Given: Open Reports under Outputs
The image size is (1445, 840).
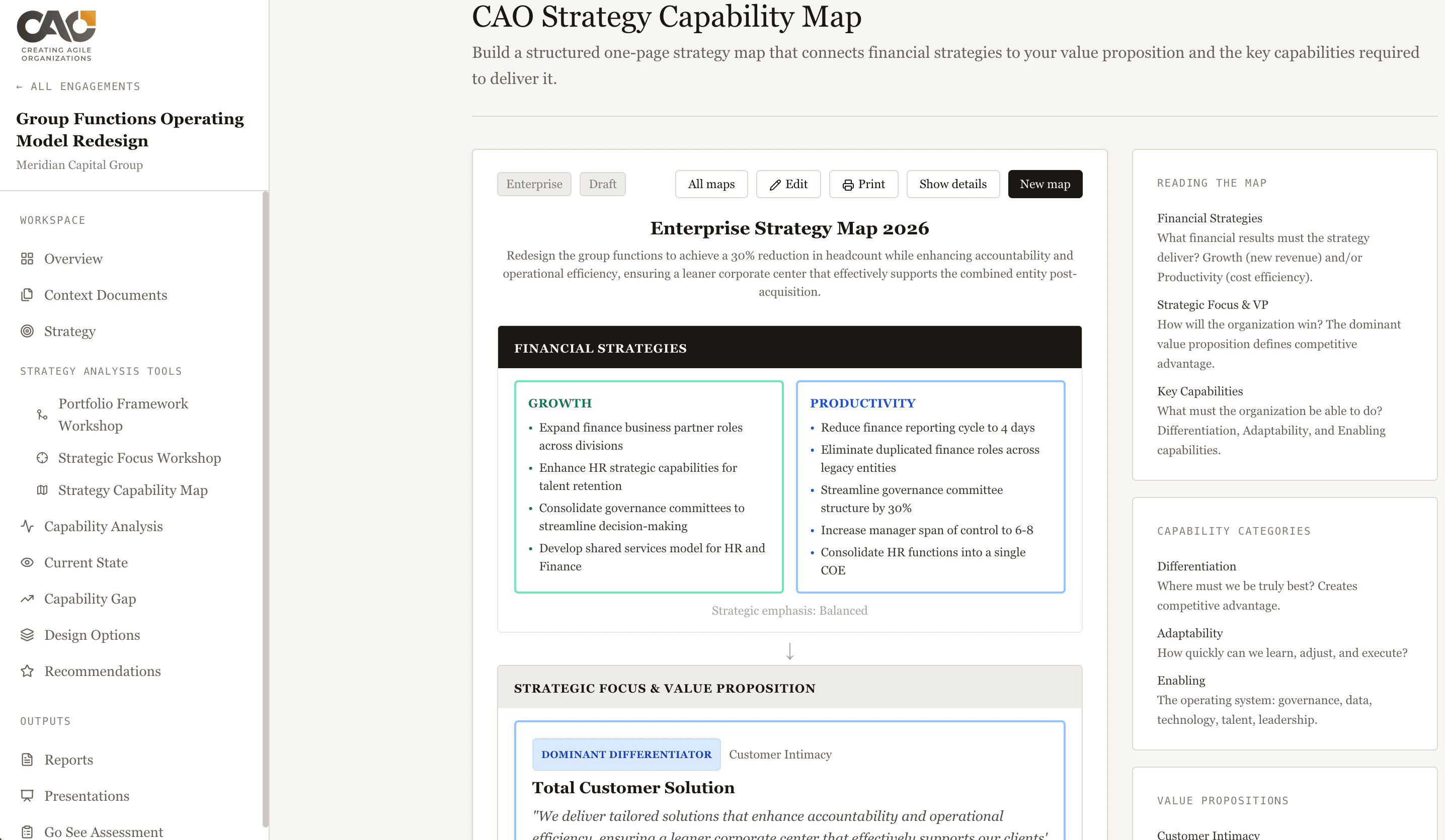Looking at the screenshot, I should pyautogui.click(x=68, y=760).
